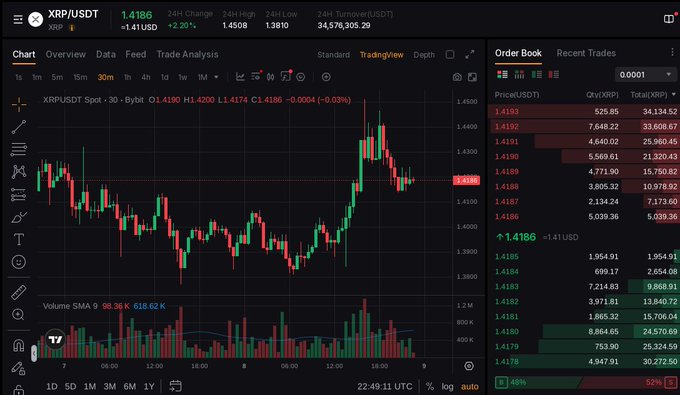The width and height of the screenshot is (680, 395).
Task: Open timezone menu at 22:49:11 UTC
Action: click(x=385, y=386)
